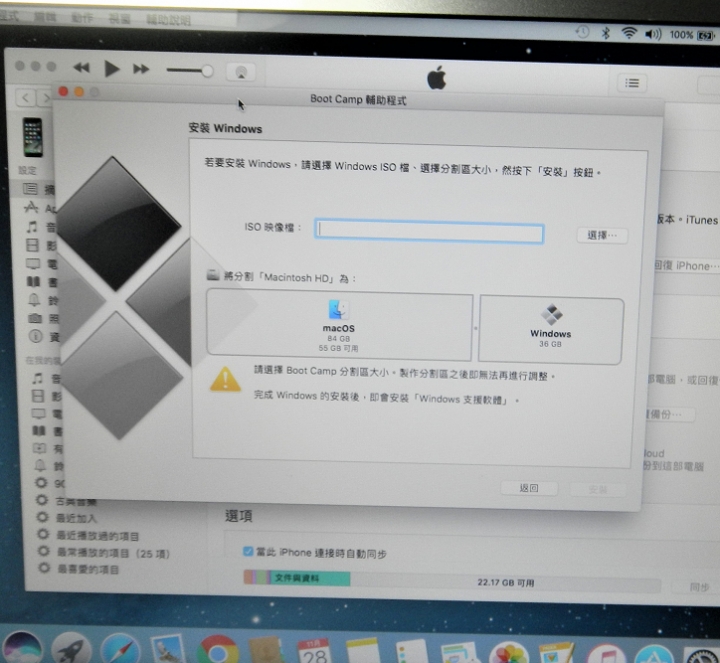Open the 視窗 menu in the menu bar
The image size is (720, 663).
(x=119, y=19)
